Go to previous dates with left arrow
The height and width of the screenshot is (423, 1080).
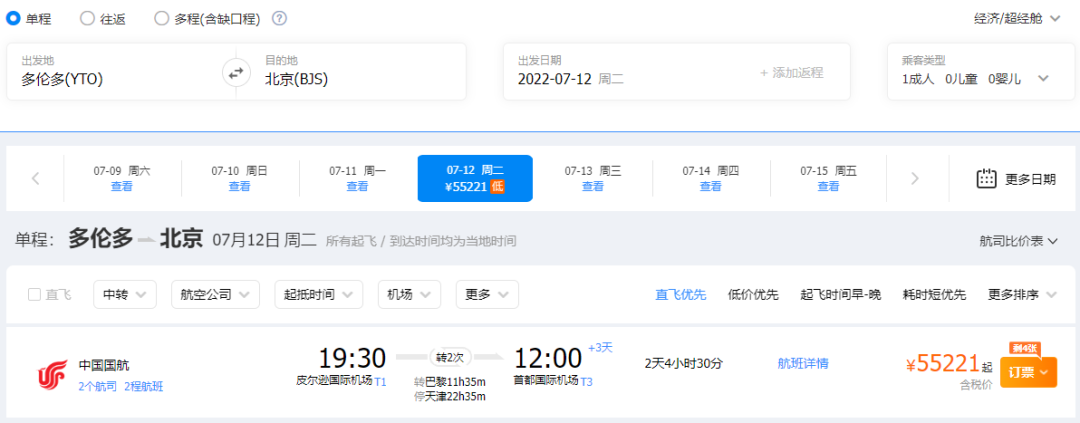click(x=36, y=178)
